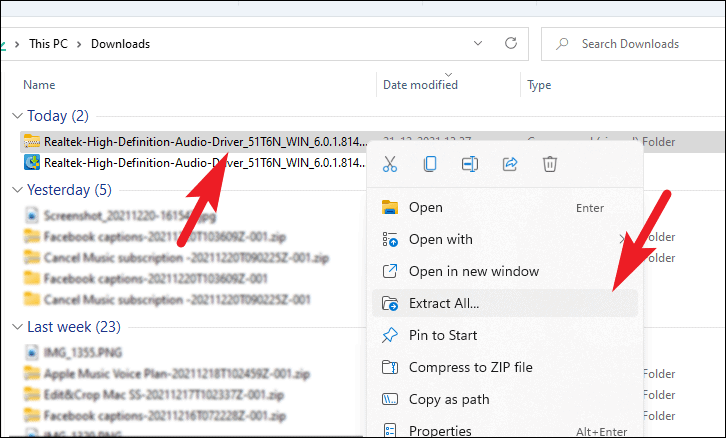Open the address bar history dropdown

pyautogui.click(x=478, y=44)
